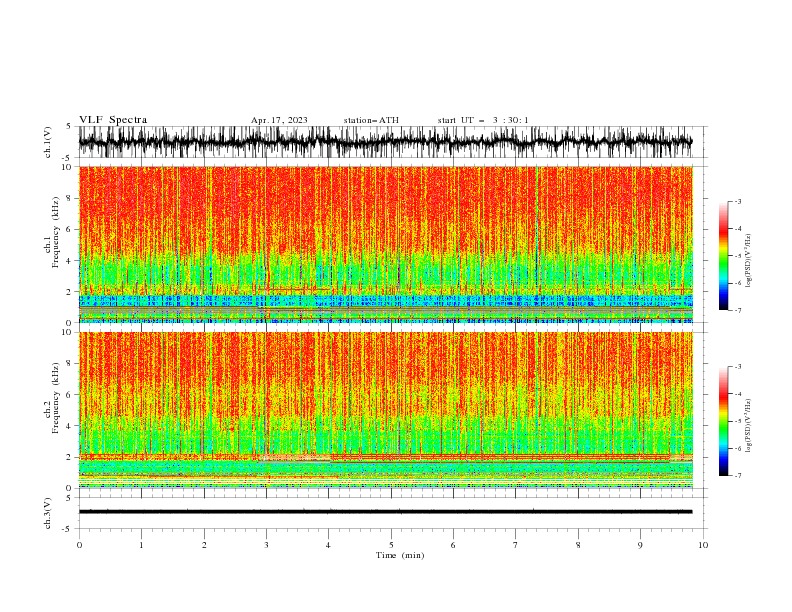This screenshot has width=792, height=612.
Task: Click time axis tick label '3'
Action: [266, 545]
